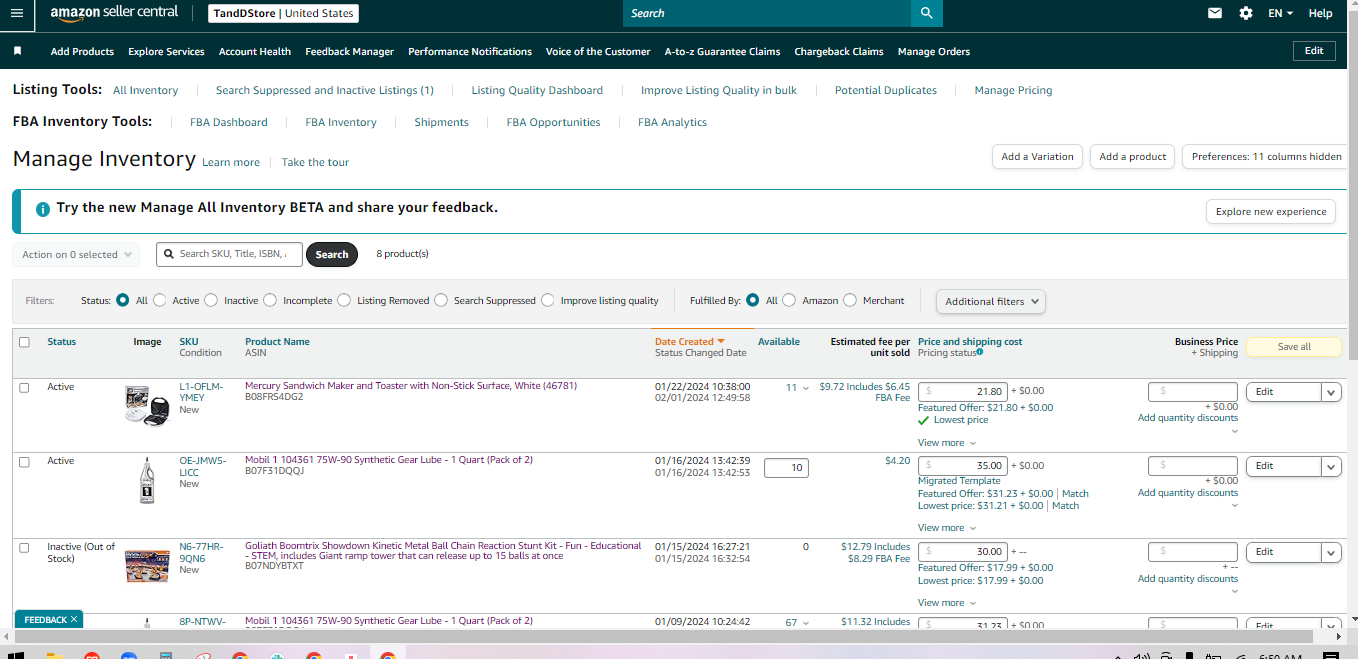
Task: Open Search Suppressed and Inactive Listings (1)
Action: point(325,90)
